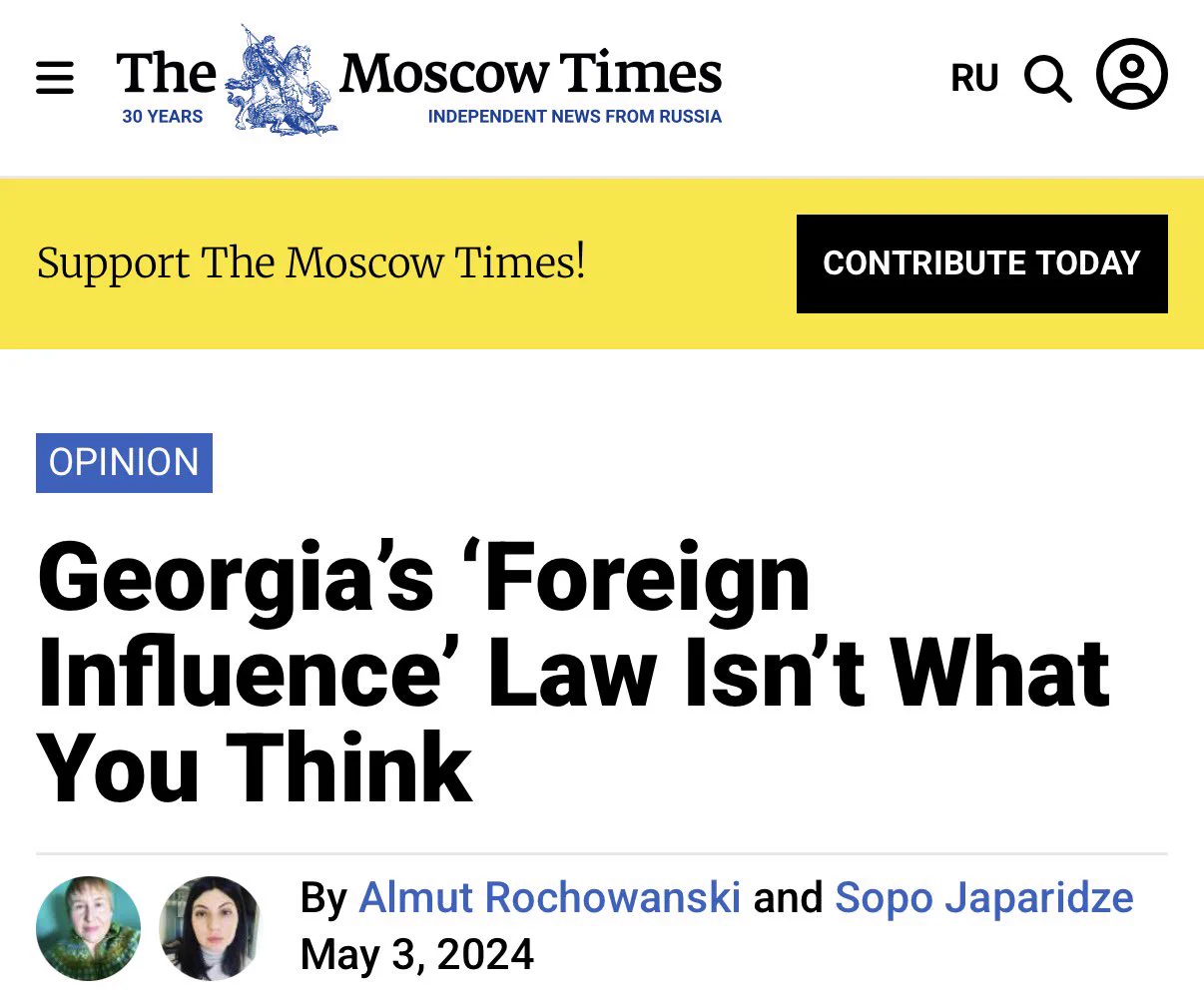Click the word 'The' in logo
The height and width of the screenshot is (998, 1204).
tap(166, 73)
